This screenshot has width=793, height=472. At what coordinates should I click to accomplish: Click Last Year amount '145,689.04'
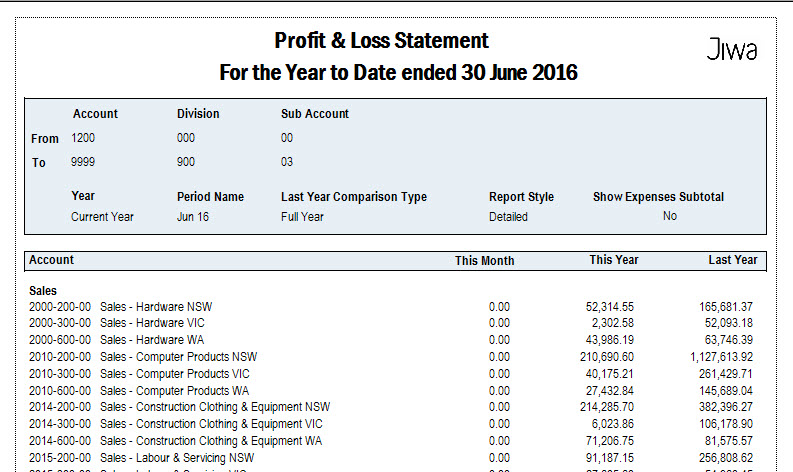coord(726,391)
